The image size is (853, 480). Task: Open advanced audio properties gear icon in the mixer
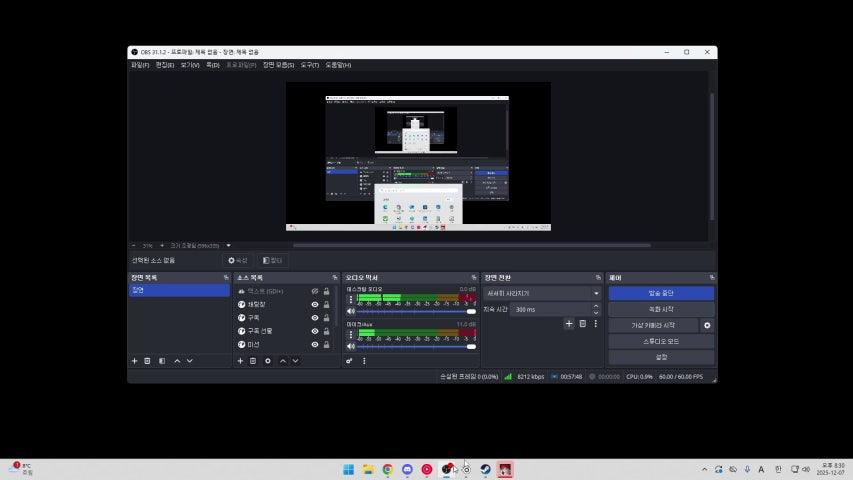click(349, 361)
